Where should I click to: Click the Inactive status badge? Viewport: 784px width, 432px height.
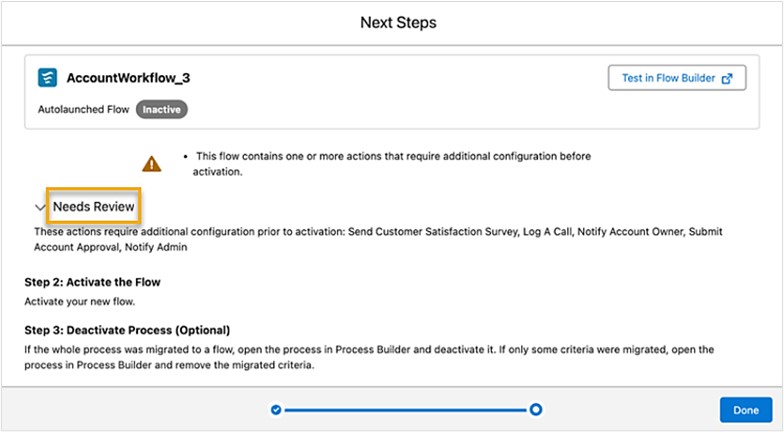(x=162, y=109)
